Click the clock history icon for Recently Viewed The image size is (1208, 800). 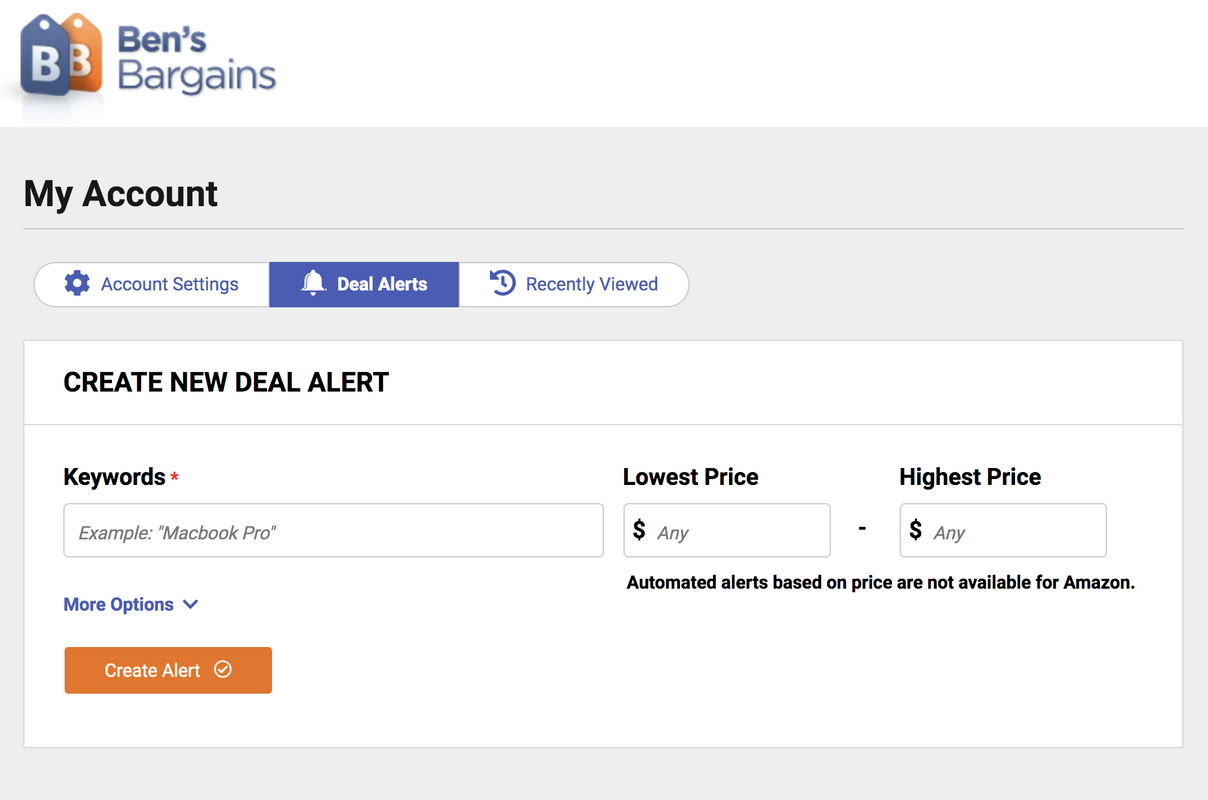[502, 283]
